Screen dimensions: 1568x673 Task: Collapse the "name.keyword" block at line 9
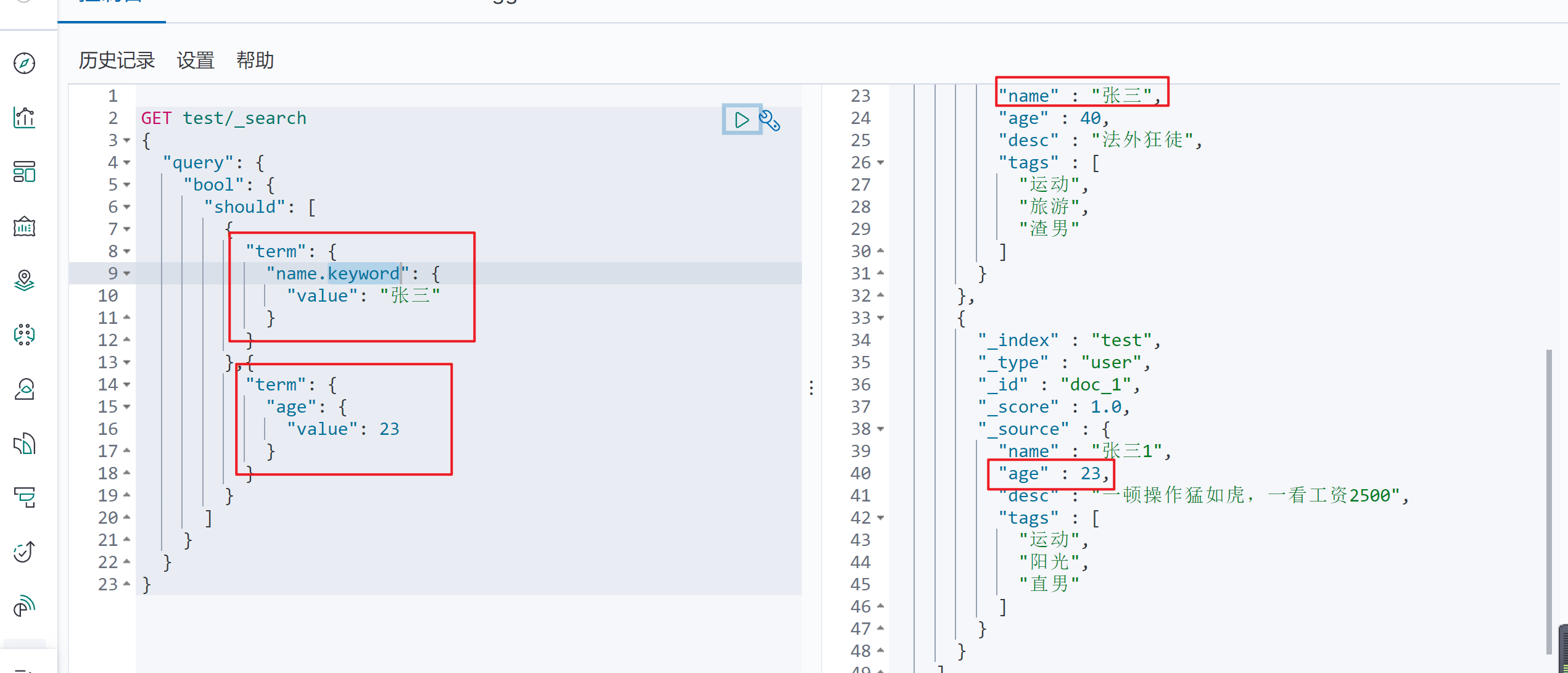[x=126, y=273]
